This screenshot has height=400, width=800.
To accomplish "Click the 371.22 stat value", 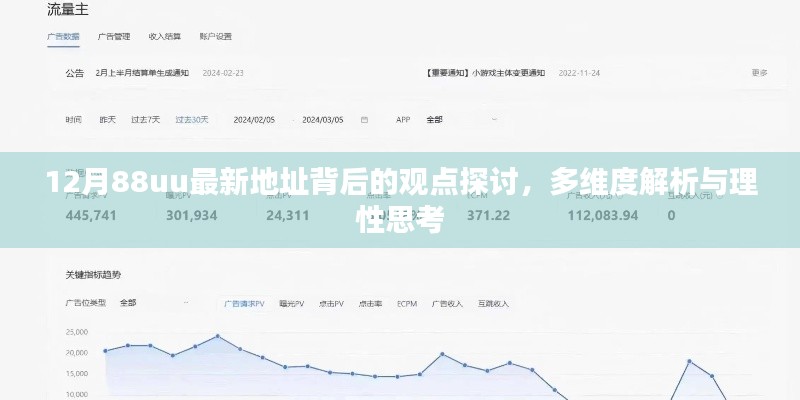I will [x=488, y=215].
